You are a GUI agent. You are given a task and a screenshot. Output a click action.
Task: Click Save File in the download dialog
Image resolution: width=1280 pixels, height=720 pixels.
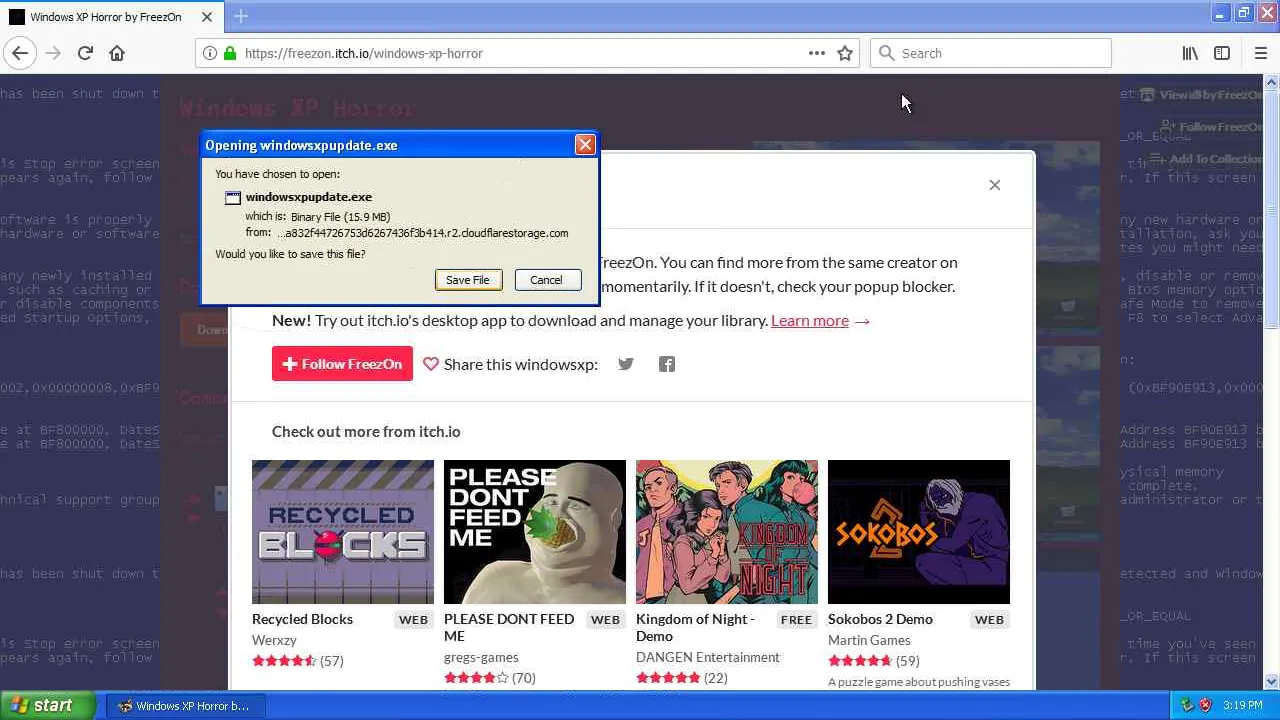468,280
